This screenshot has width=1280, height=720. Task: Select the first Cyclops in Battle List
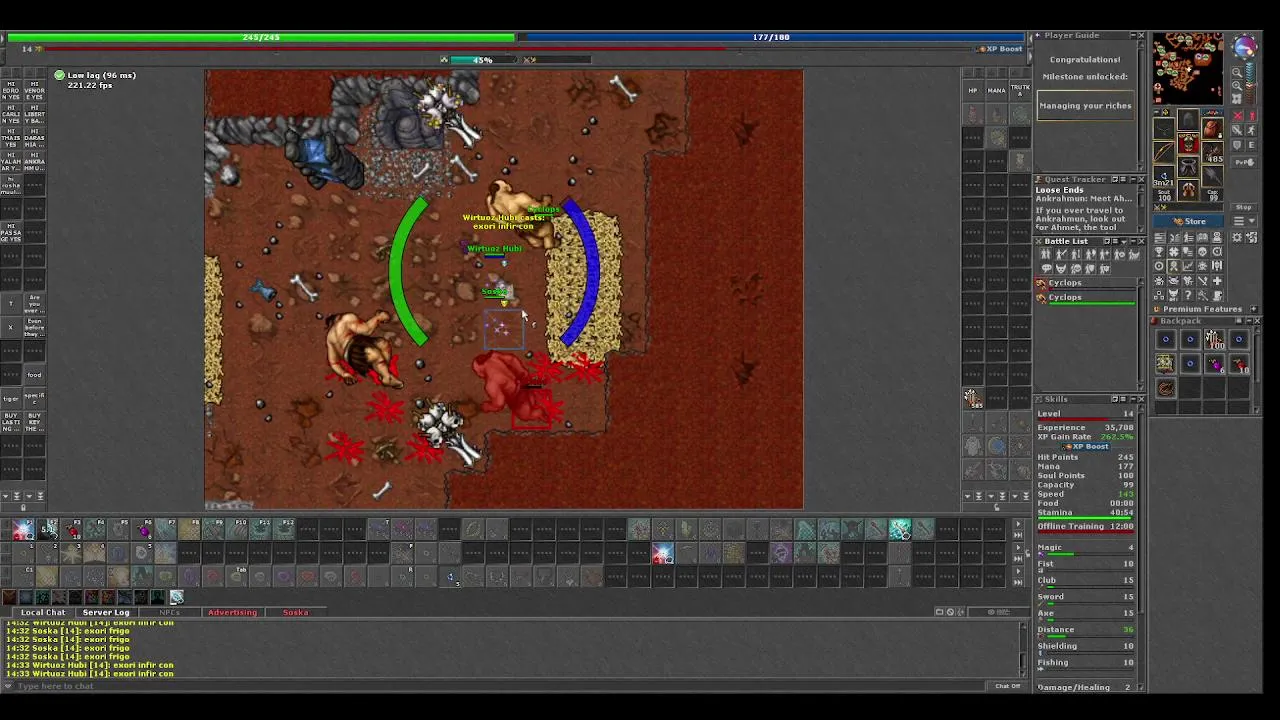(1086, 284)
